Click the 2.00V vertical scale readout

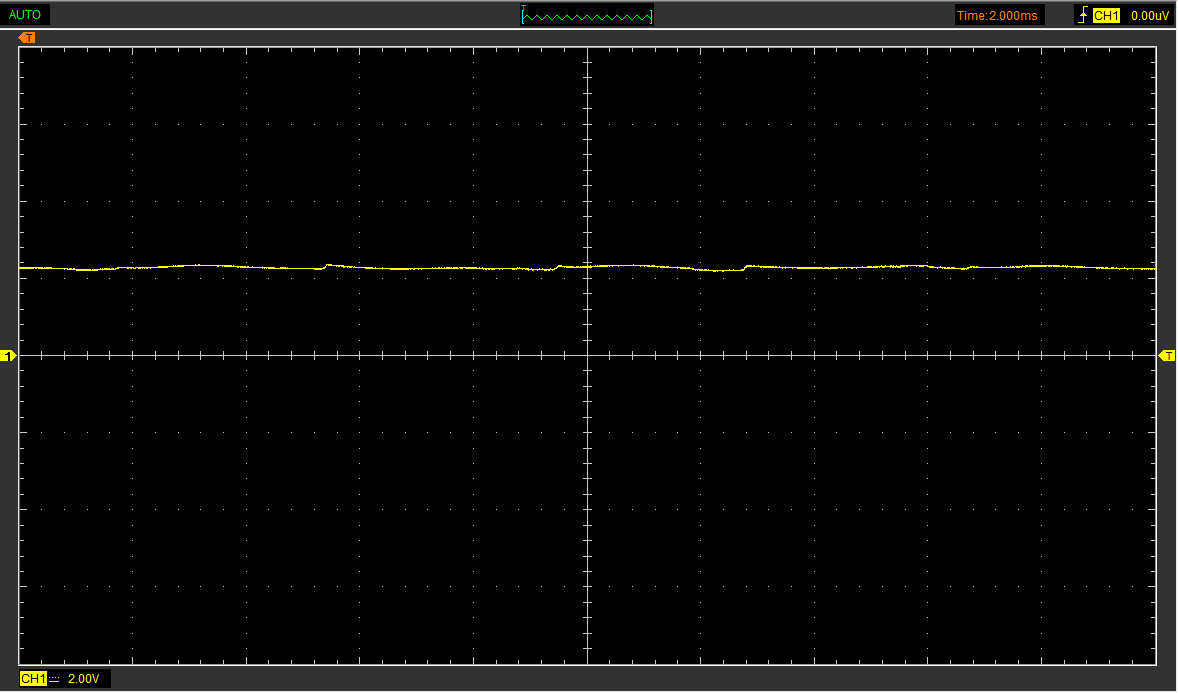83,679
